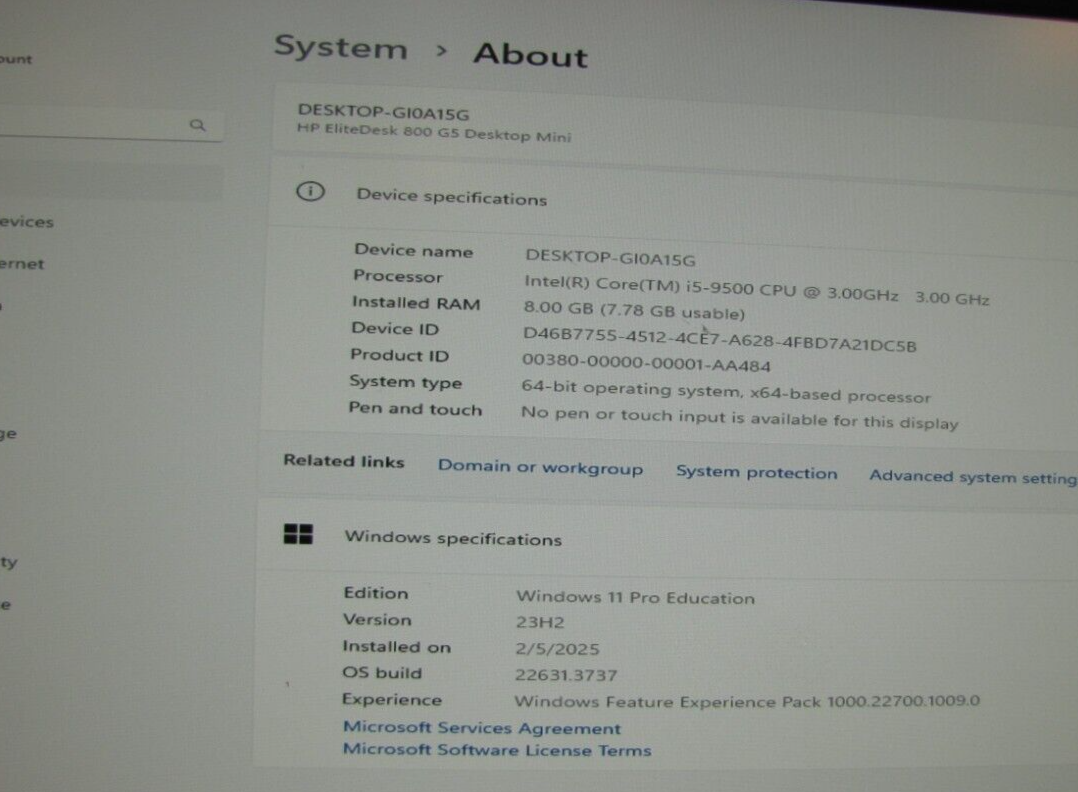Image resolution: width=1078 pixels, height=792 pixels.
Task: Click the Processor label
Action: 397,276
